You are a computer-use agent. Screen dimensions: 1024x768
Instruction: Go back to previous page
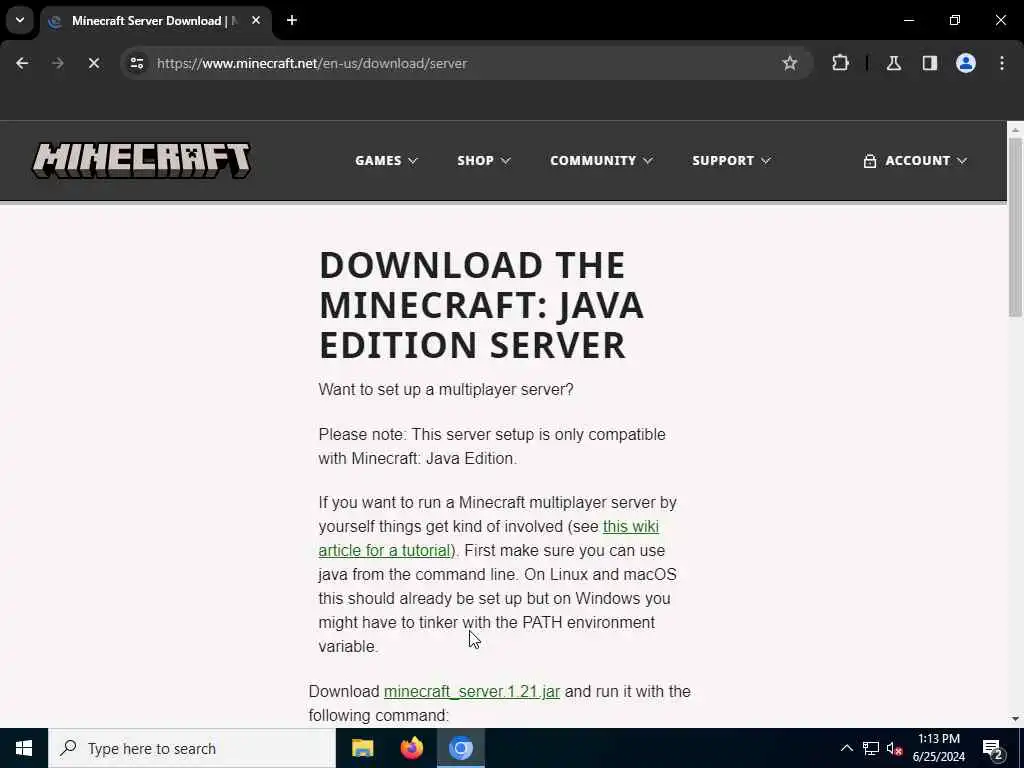(x=22, y=63)
